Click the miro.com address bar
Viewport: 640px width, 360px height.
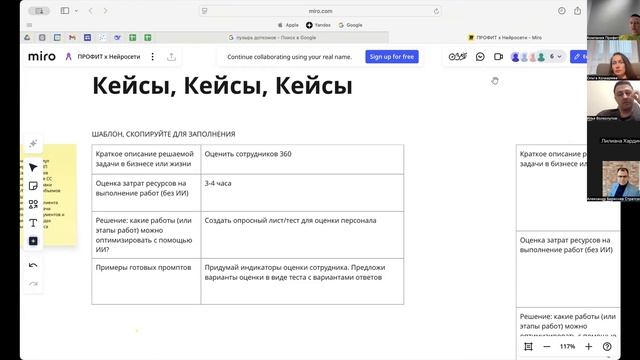coord(320,11)
